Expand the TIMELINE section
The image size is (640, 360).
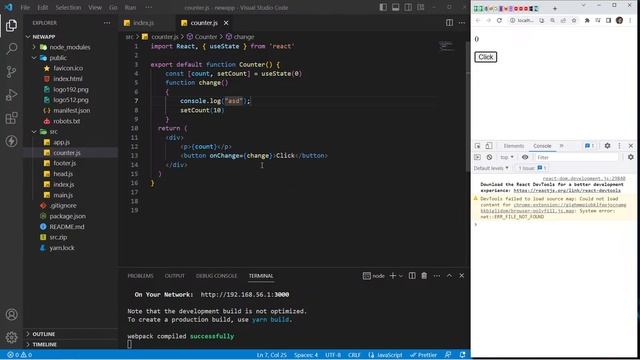click(x=44, y=344)
